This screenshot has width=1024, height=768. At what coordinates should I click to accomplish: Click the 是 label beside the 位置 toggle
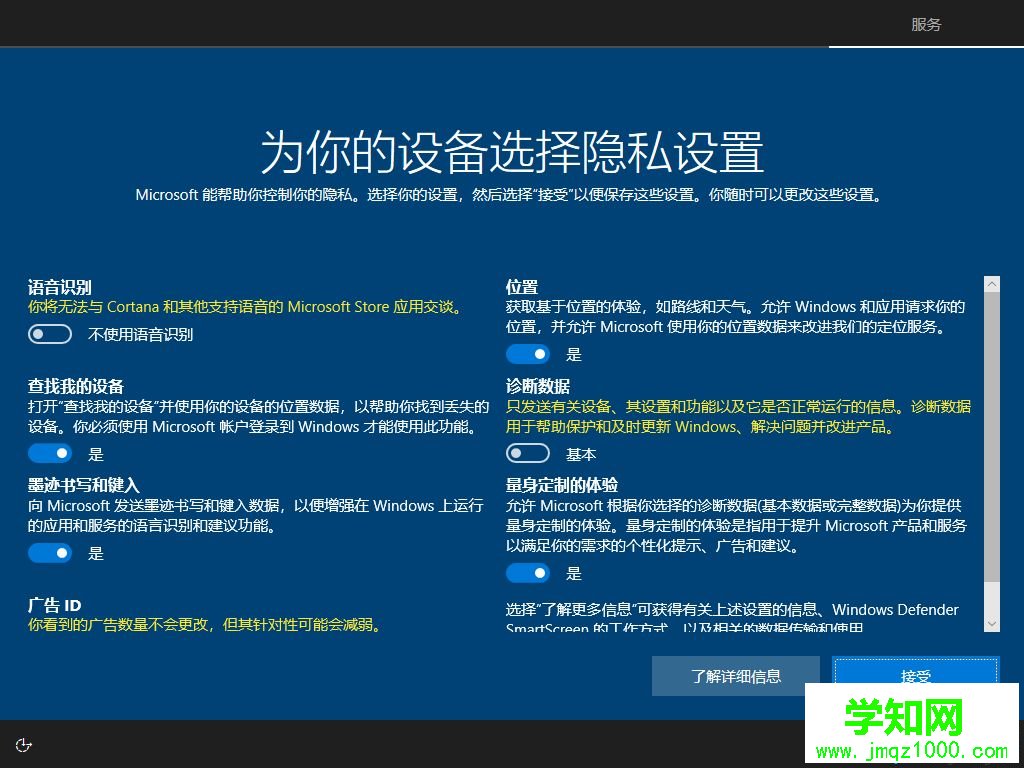click(x=574, y=354)
